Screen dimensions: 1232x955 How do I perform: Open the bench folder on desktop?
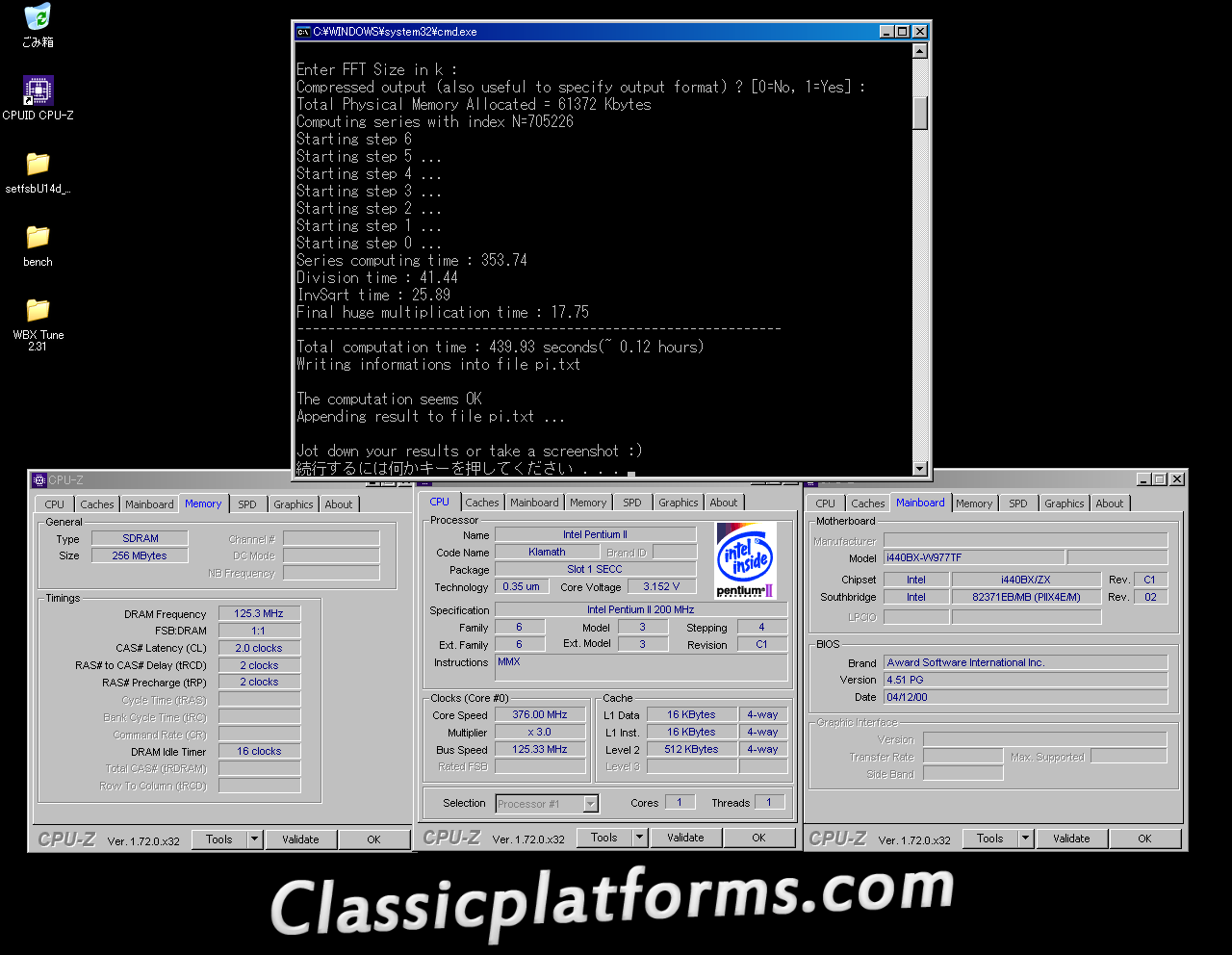point(38,245)
